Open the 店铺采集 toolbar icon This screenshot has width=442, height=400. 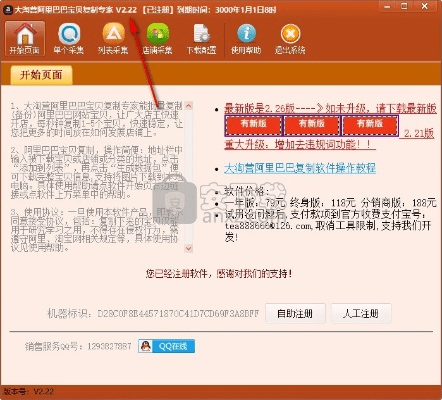coord(157,38)
